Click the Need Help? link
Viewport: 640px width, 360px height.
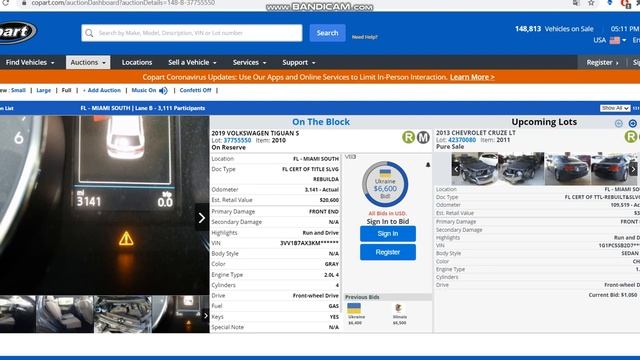(364, 37)
